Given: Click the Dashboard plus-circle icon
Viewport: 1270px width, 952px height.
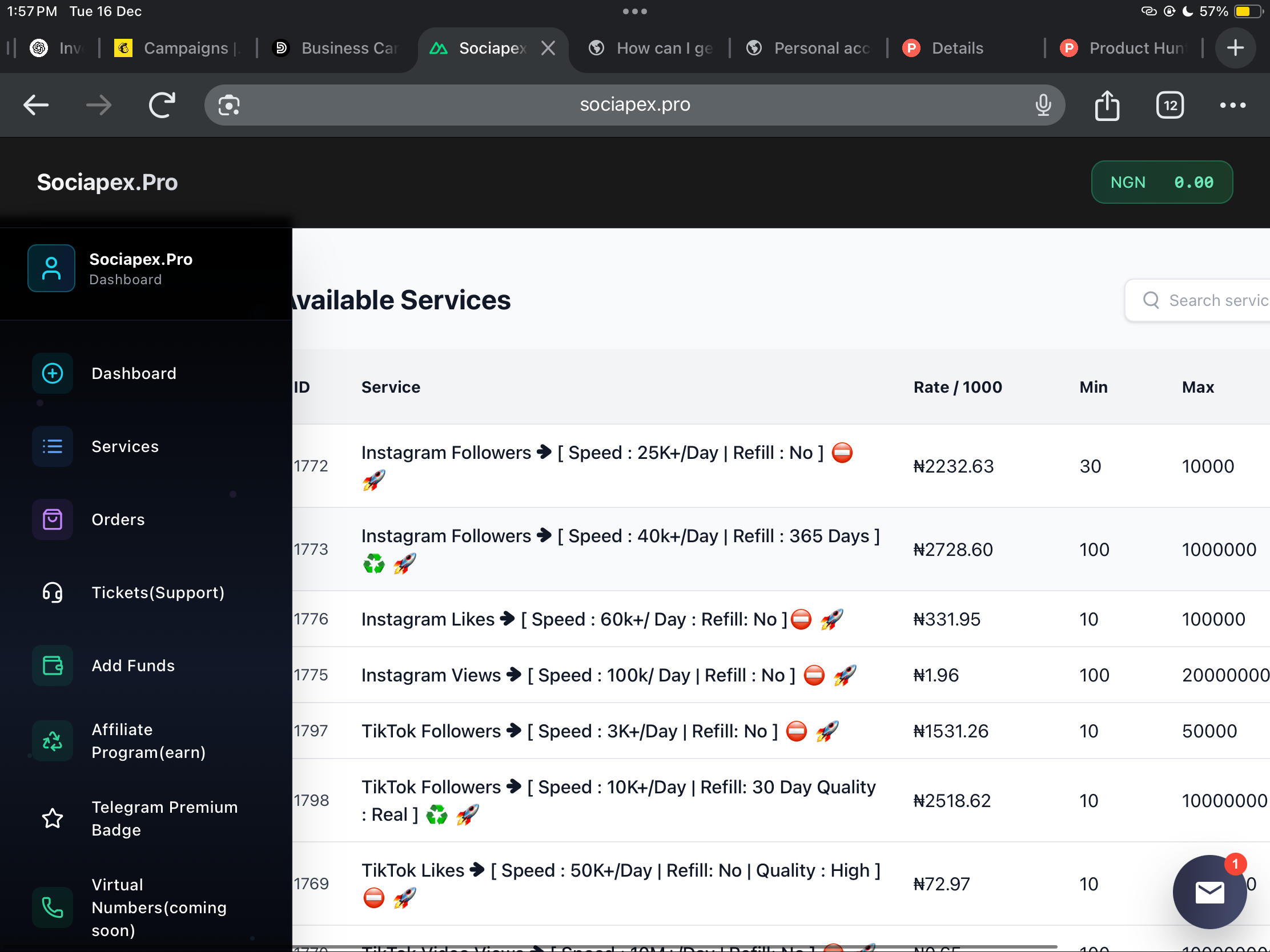Looking at the screenshot, I should click(x=52, y=373).
